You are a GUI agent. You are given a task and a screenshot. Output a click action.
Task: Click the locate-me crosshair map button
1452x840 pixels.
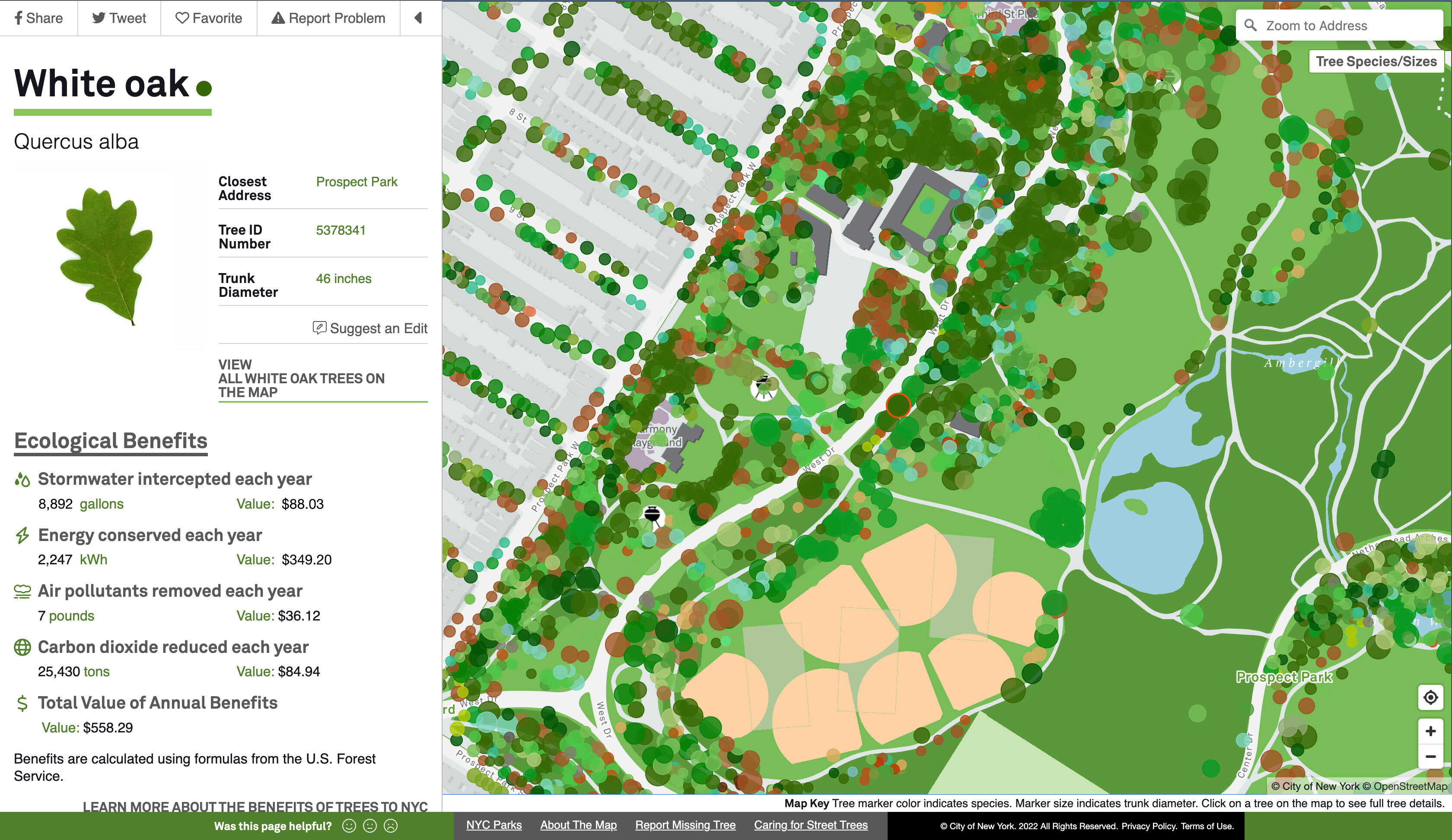pos(1430,698)
